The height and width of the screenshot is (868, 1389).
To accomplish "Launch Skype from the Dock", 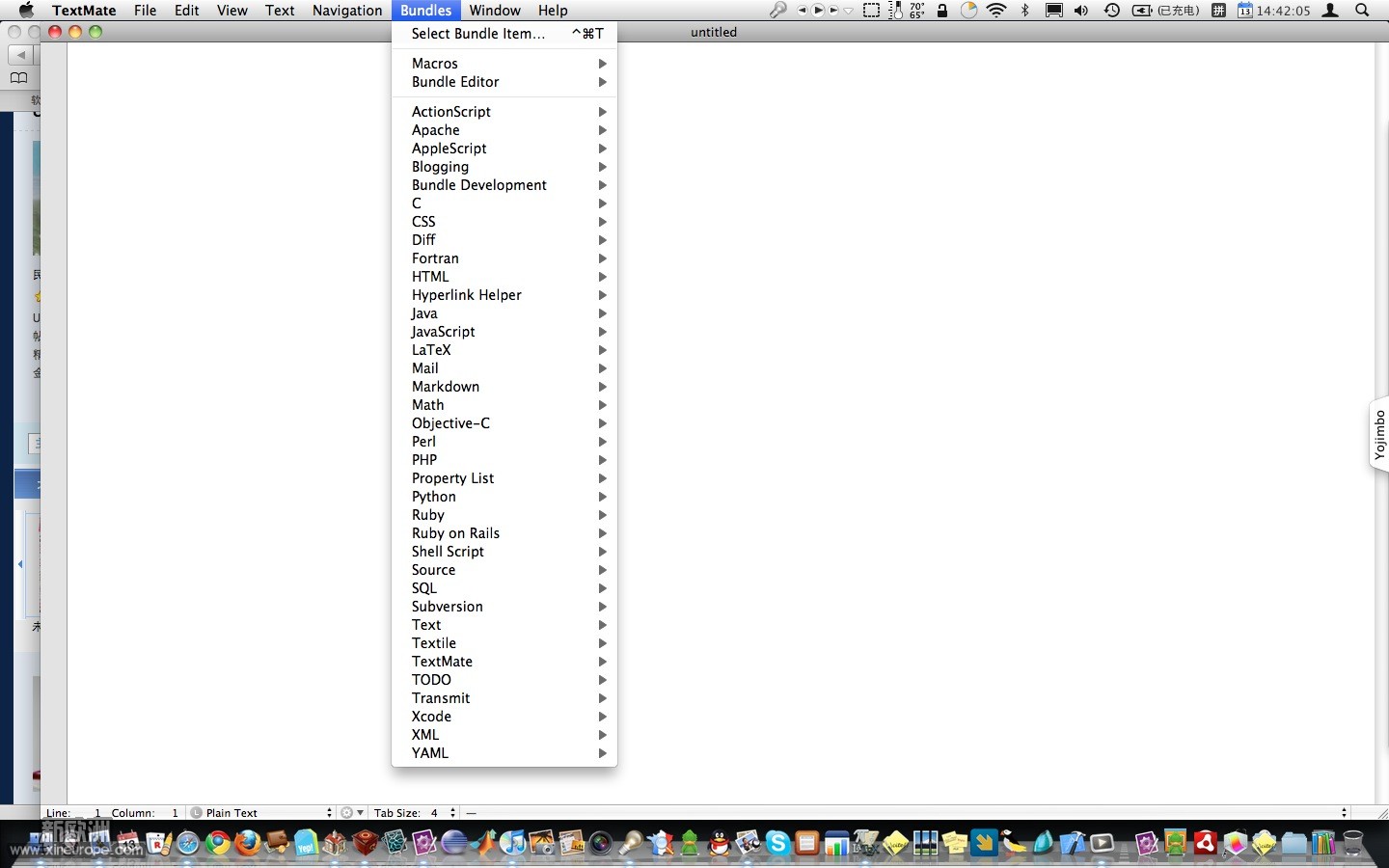I will tap(778, 843).
